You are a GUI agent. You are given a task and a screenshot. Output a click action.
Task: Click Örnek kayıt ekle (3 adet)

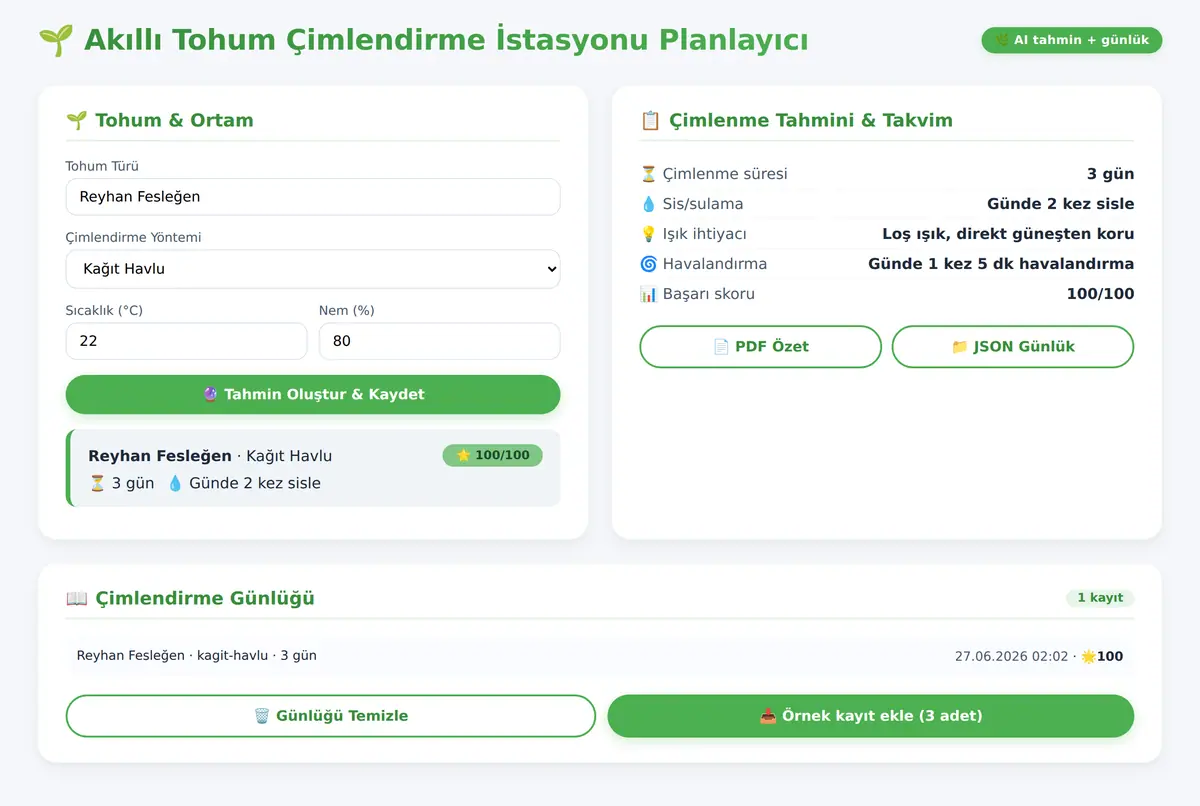871,716
